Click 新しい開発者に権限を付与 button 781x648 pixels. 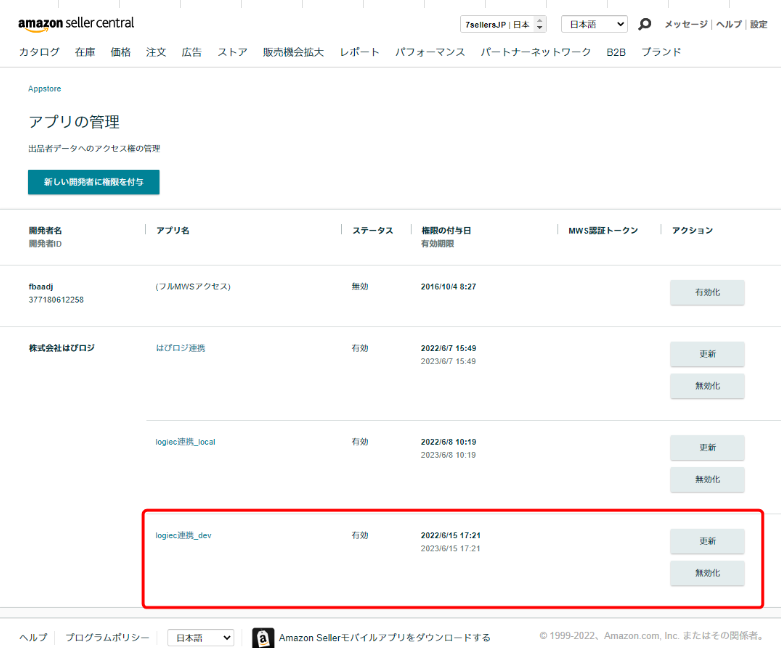pyautogui.click(x=94, y=182)
